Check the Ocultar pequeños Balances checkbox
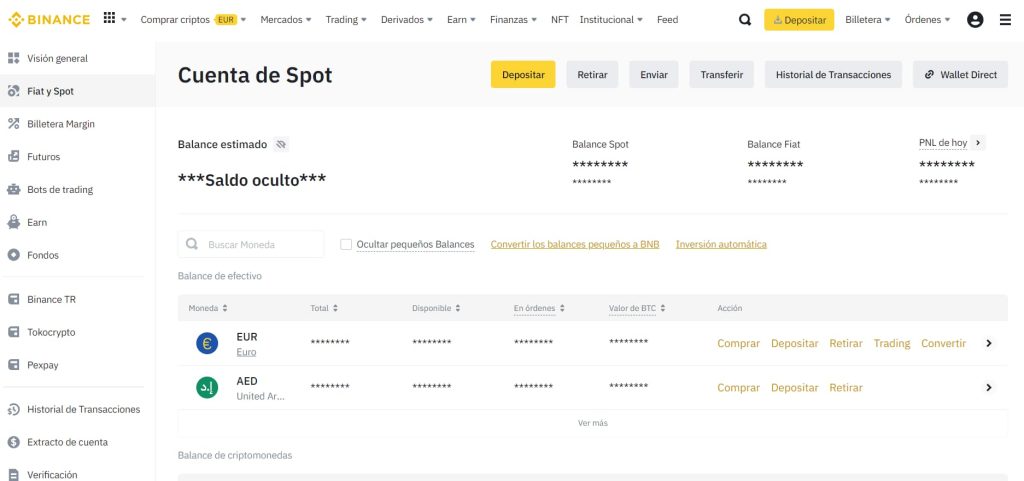Viewport: 1024px width, 481px height. click(346, 244)
